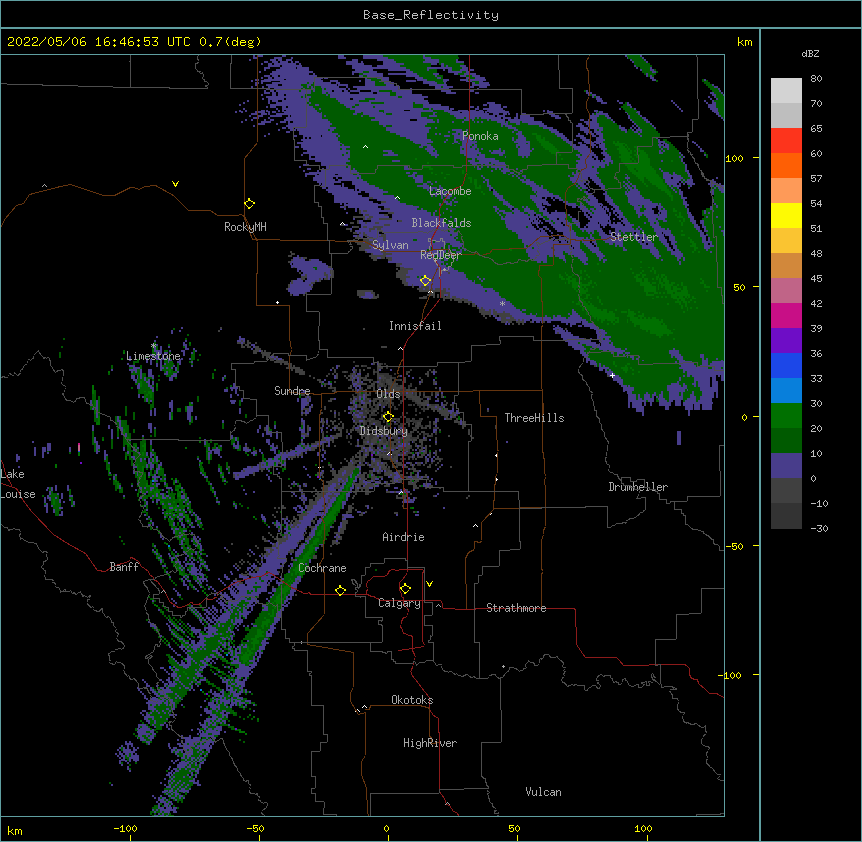Pick the yellow 51-54 dBZ swatch
This screenshot has height=842, width=862.
coord(786,215)
